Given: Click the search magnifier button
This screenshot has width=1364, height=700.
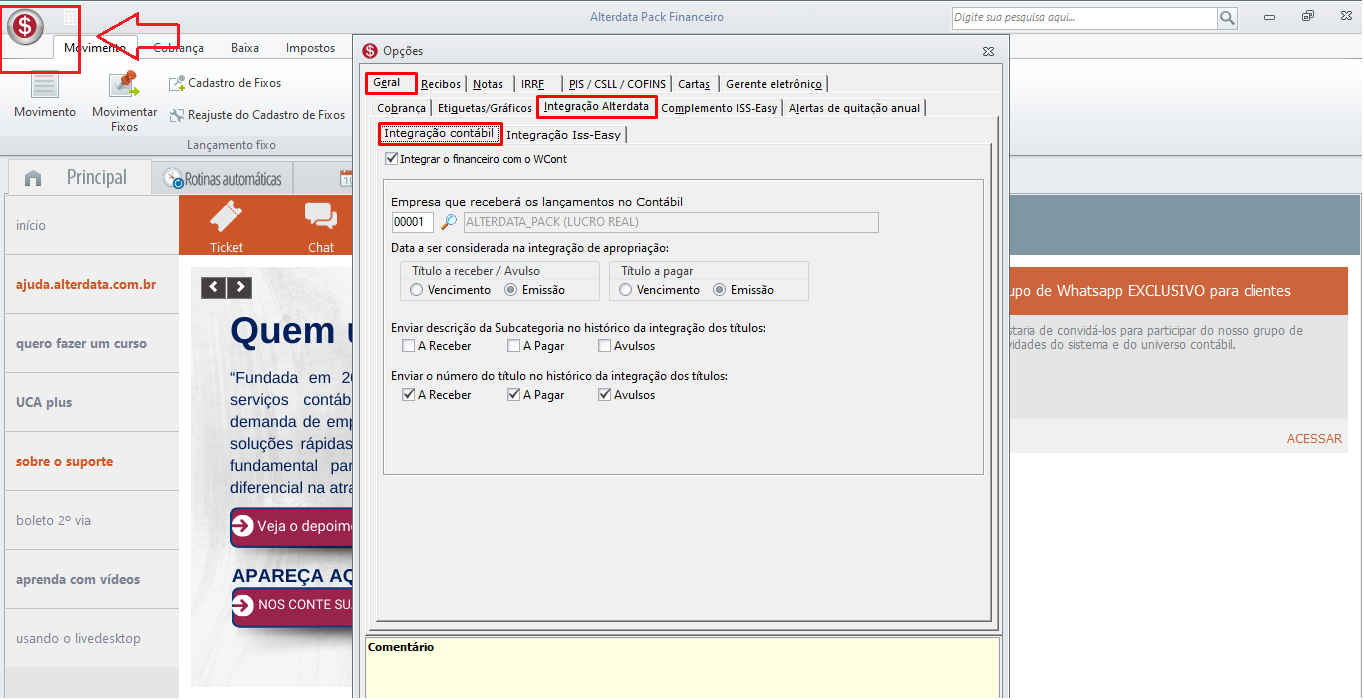Looking at the screenshot, I should tap(1227, 18).
